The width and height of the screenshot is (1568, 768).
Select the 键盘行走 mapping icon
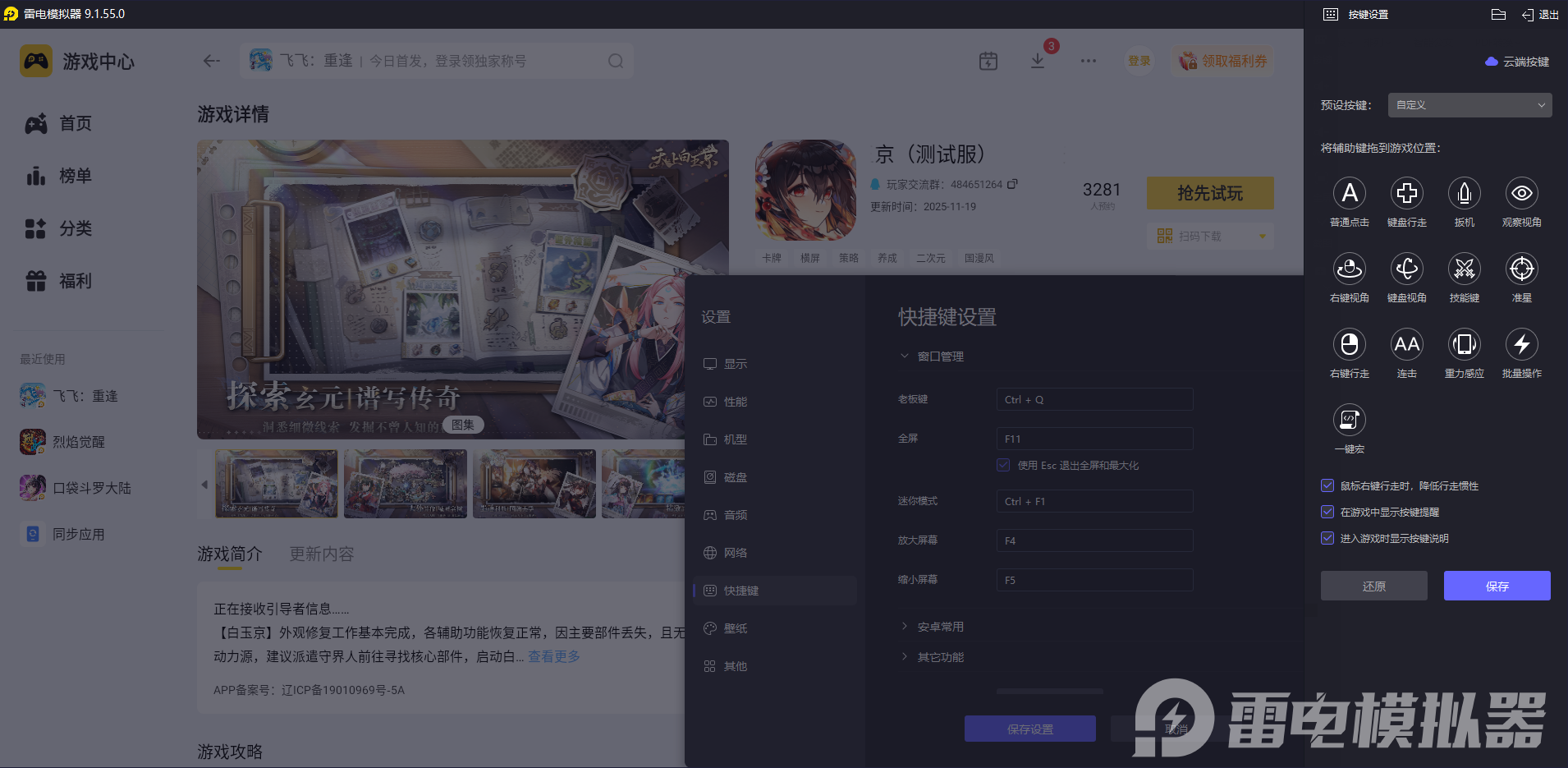pos(1406,193)
